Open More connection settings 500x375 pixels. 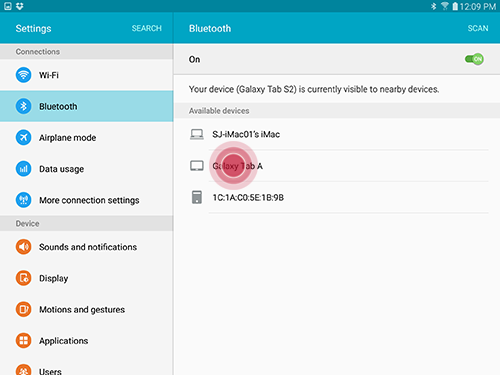click(x=87, y=200)
